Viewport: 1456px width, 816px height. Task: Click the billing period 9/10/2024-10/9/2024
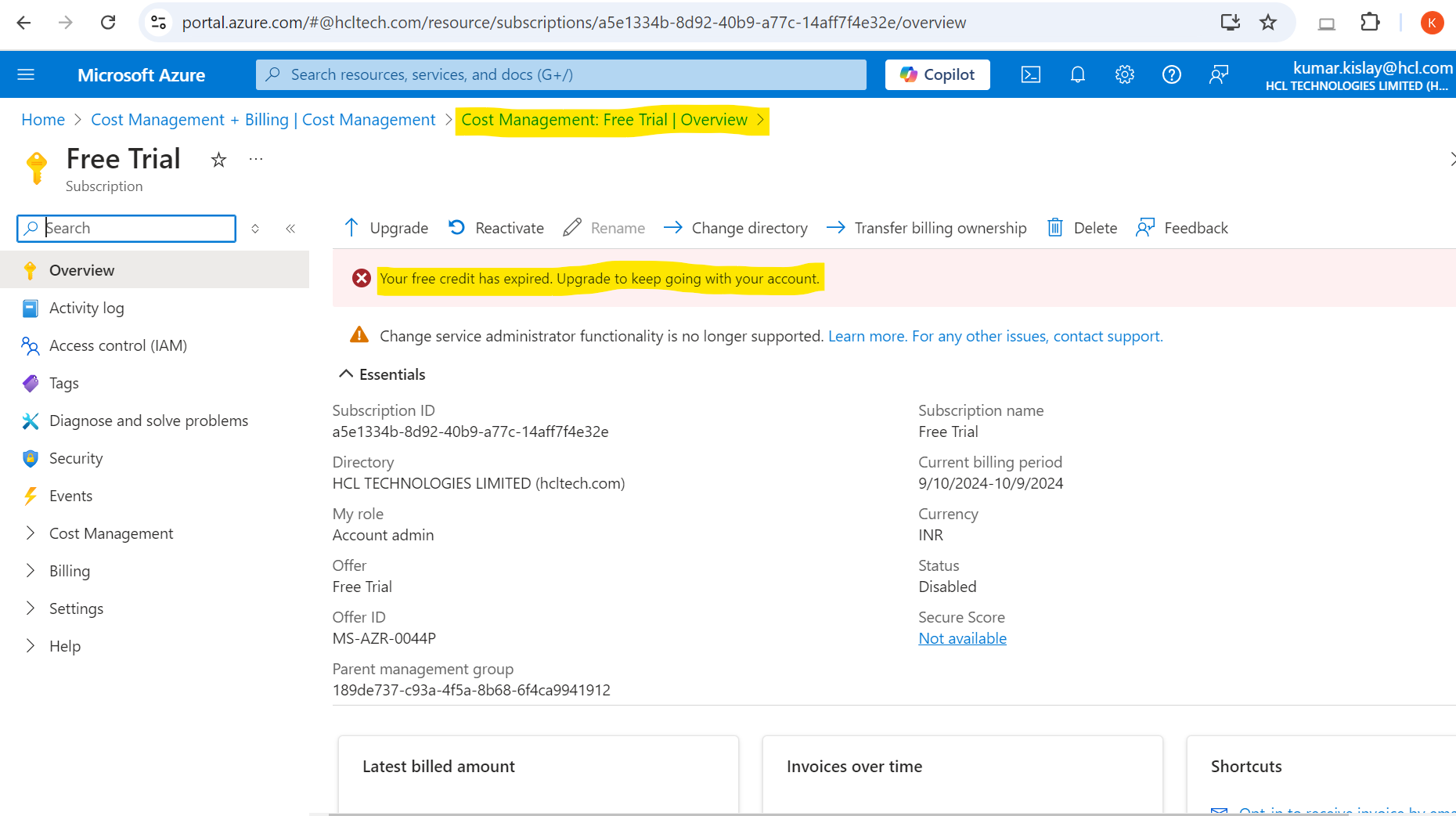pos(990,483)
